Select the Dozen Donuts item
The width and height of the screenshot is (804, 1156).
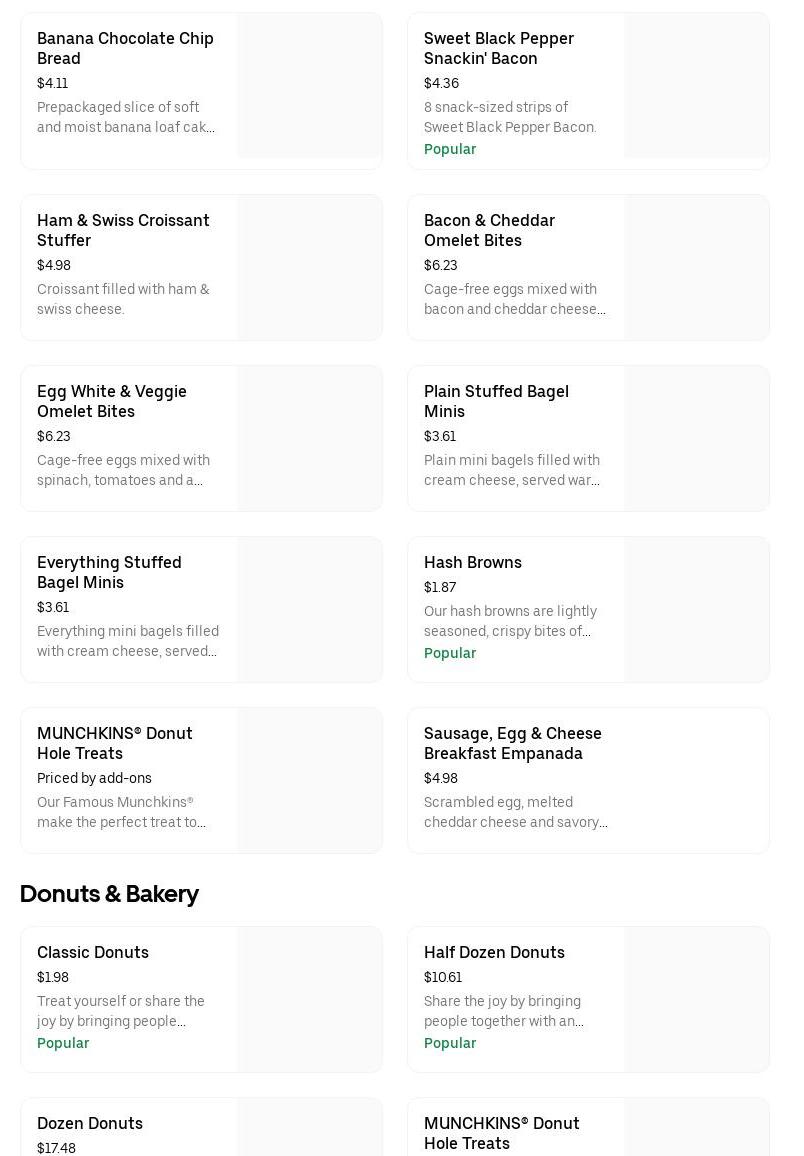(90, 1123)
